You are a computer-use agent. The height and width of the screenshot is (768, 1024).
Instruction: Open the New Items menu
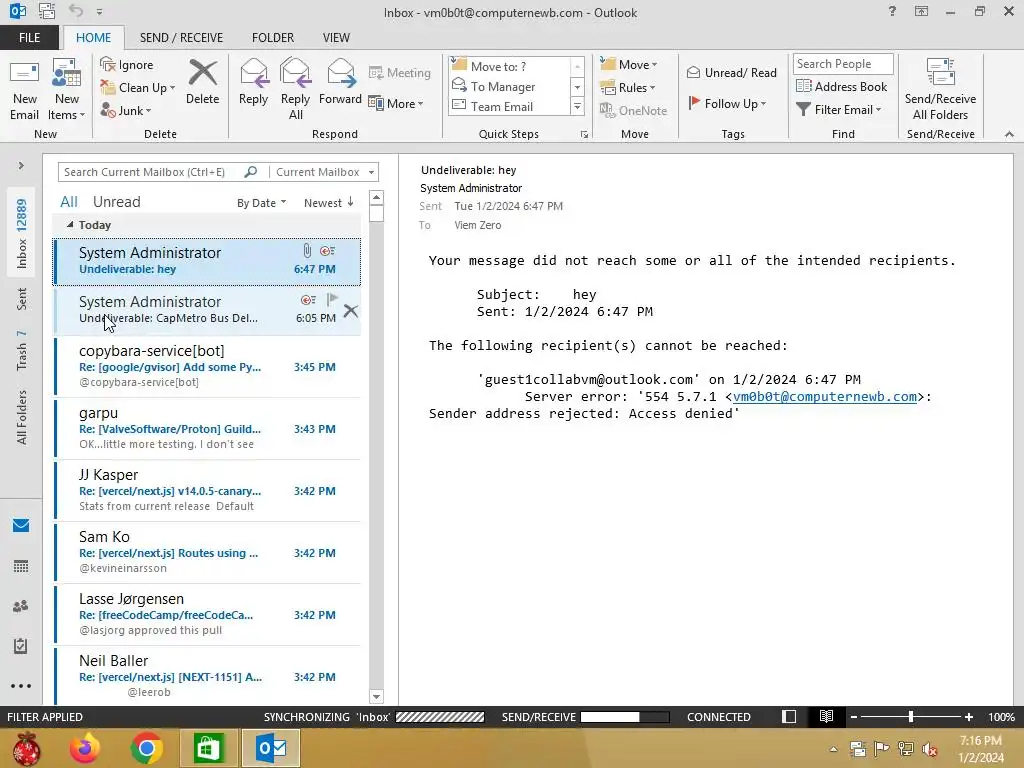(x=67, y=91)
